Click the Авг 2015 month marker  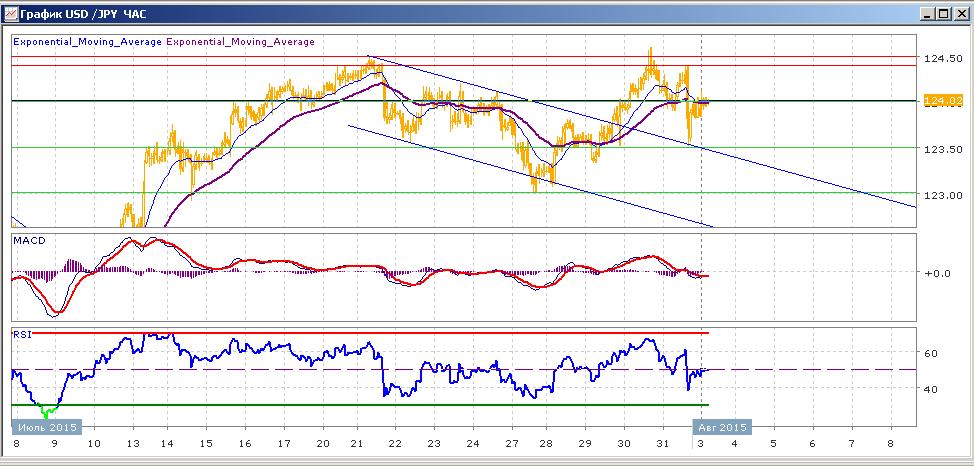[x=722, y=427]
